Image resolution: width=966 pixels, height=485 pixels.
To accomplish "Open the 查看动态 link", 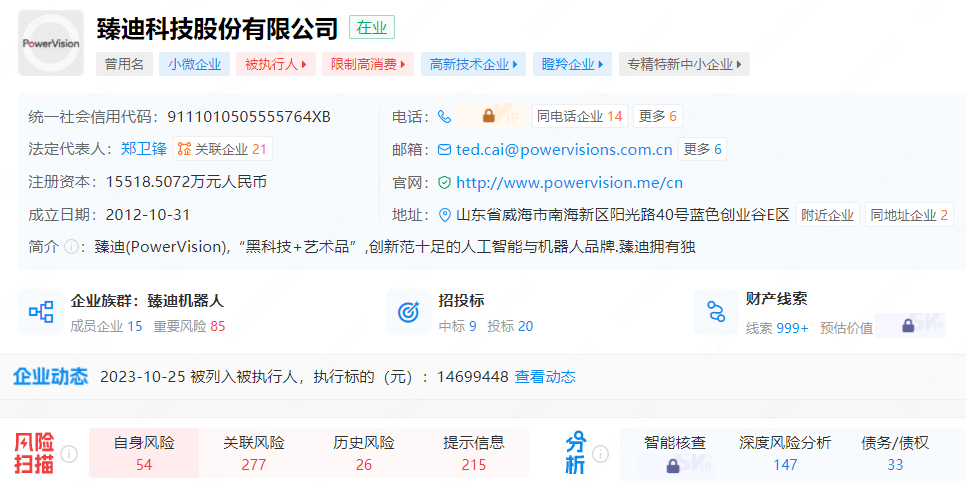I will (545, 377).
